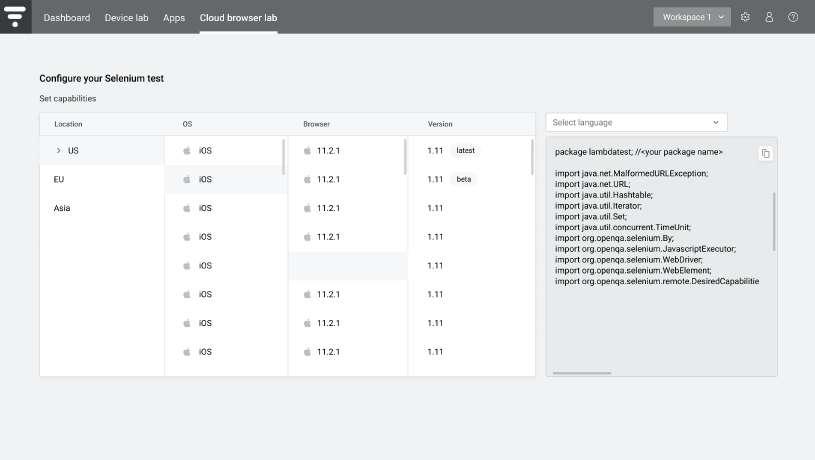Click the Browser column header
The width and height of the screenshot is (815, 460).
tap(317, 124)
